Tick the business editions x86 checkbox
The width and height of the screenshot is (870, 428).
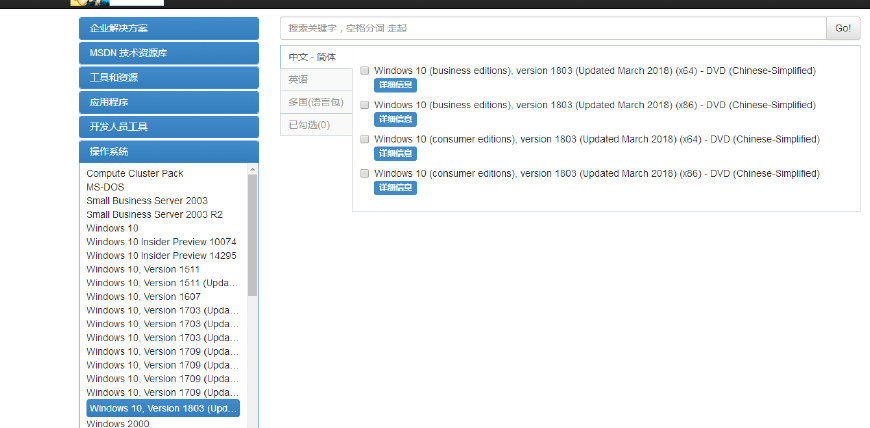click(x=365, y=105)
